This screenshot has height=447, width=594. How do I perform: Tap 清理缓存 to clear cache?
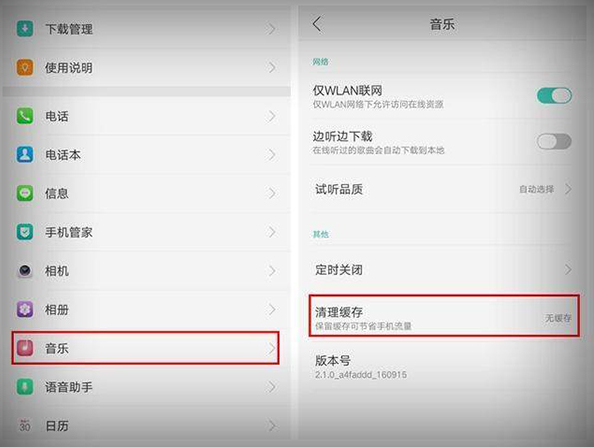[444, 316]
